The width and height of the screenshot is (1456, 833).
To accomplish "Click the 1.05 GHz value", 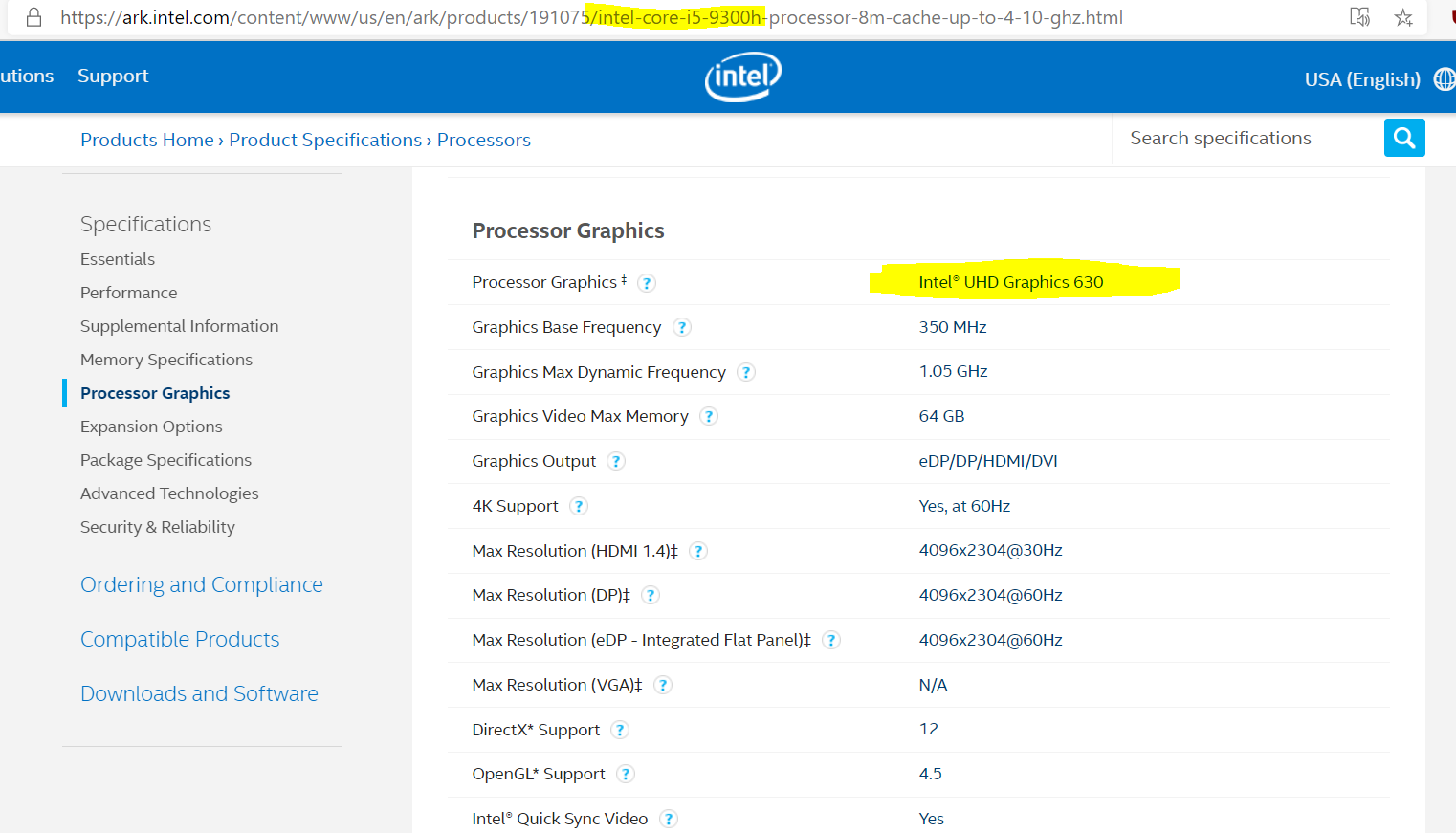I will point(954,371).
